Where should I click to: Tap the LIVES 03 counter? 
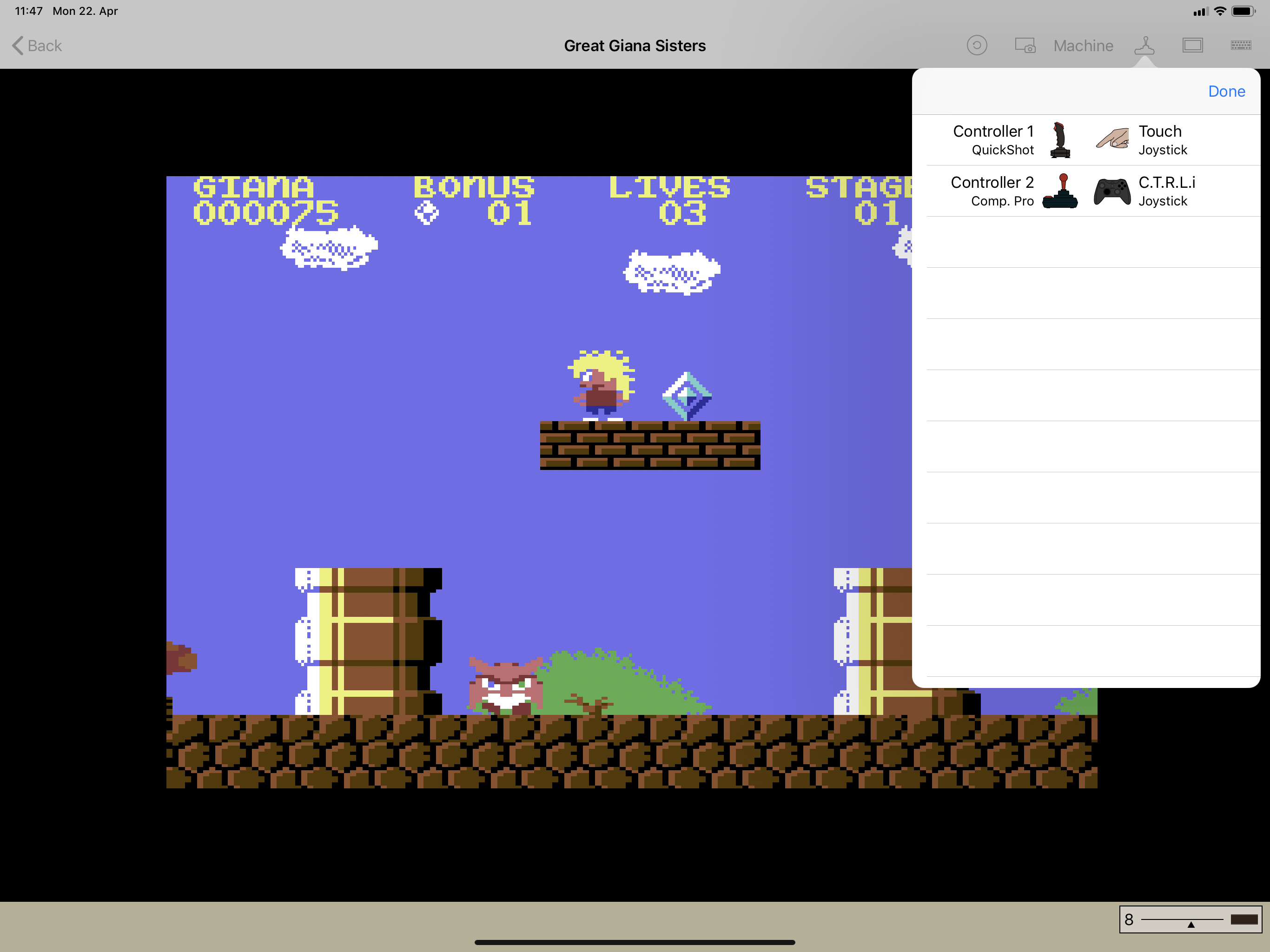pyautogui.click(x=669, y=200)
